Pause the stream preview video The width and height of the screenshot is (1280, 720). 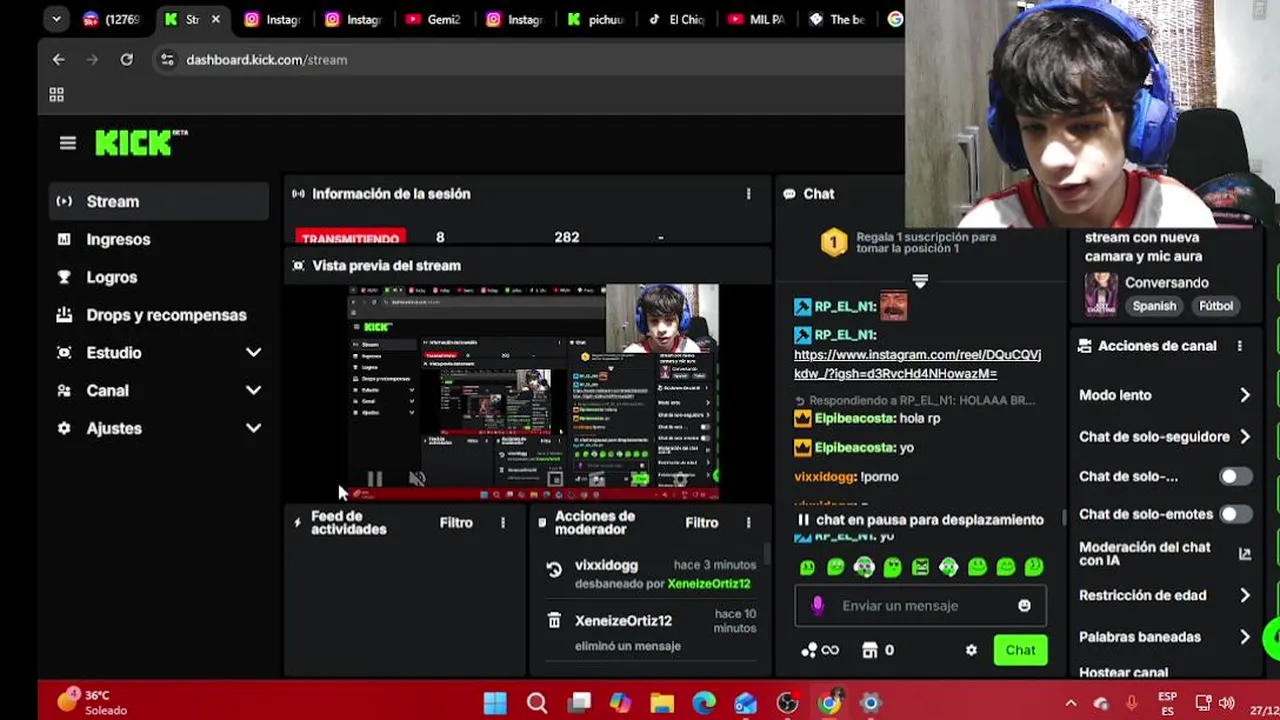point(374,480)
